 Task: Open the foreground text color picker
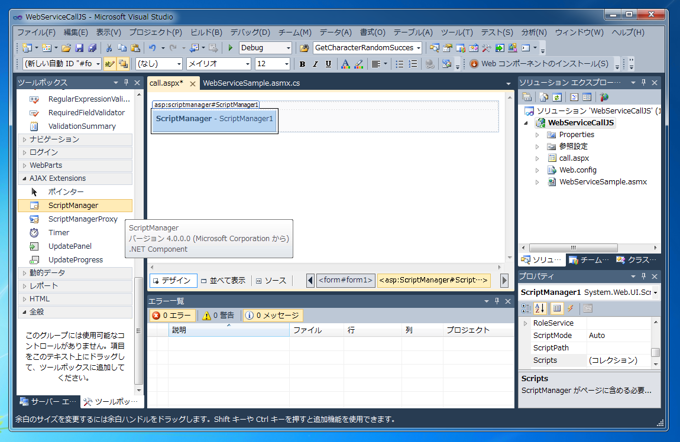[345, 64]
